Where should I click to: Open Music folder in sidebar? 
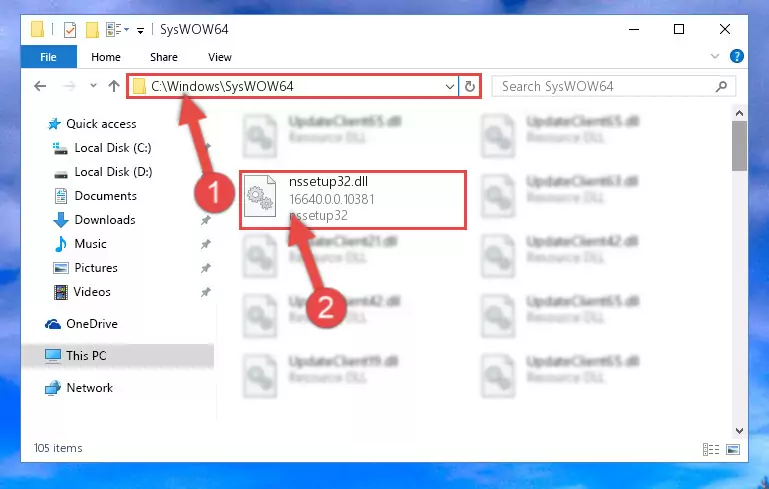pyautogui.click(x=90, y=244)
